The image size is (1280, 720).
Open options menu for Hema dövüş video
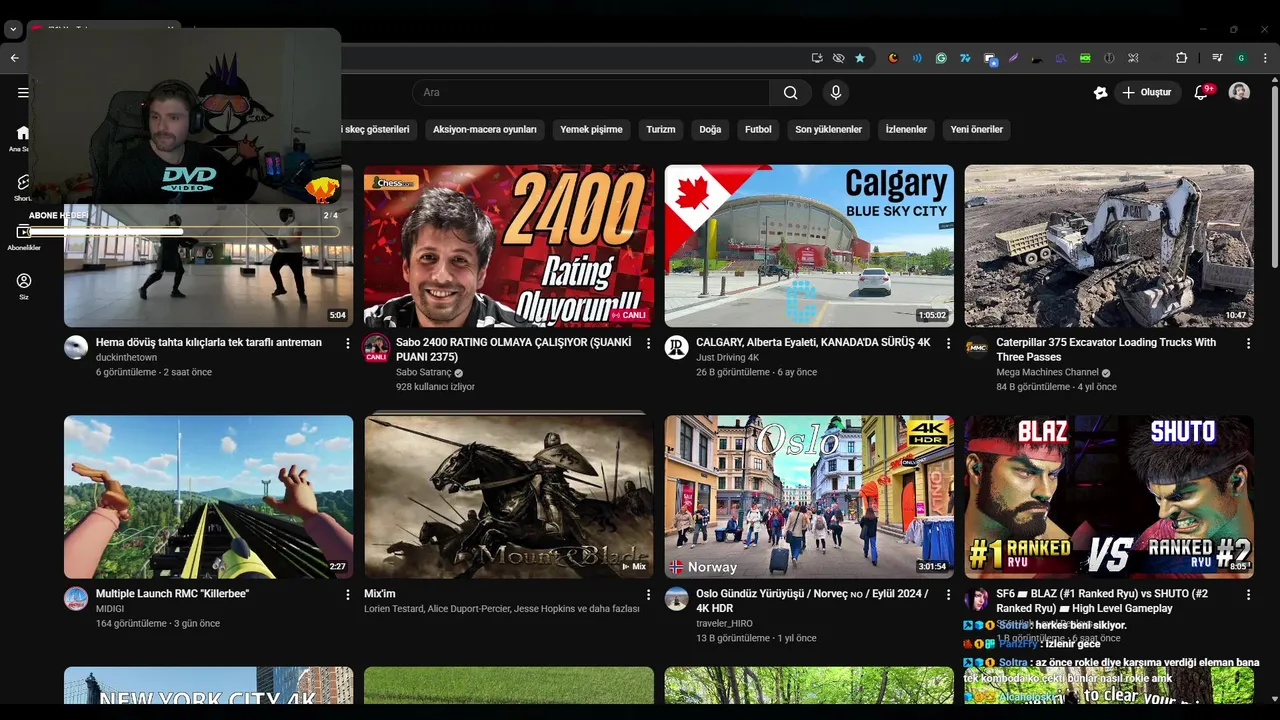[348, 343]
